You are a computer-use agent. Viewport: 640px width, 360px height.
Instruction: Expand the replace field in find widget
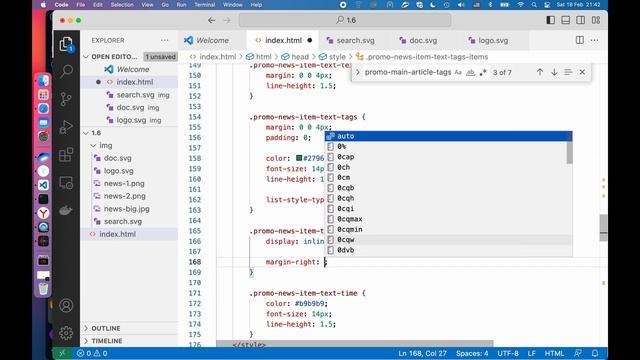click(358, 72)
